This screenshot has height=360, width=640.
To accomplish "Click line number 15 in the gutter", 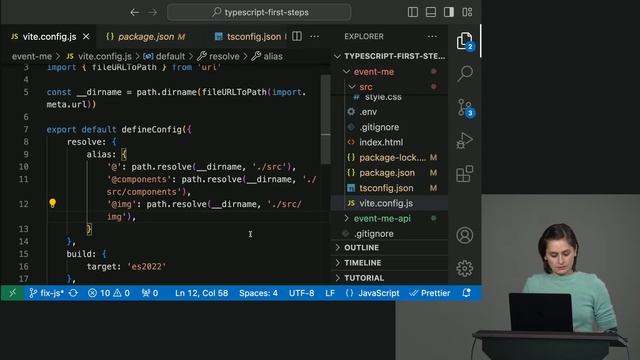I will coord(24,254).
